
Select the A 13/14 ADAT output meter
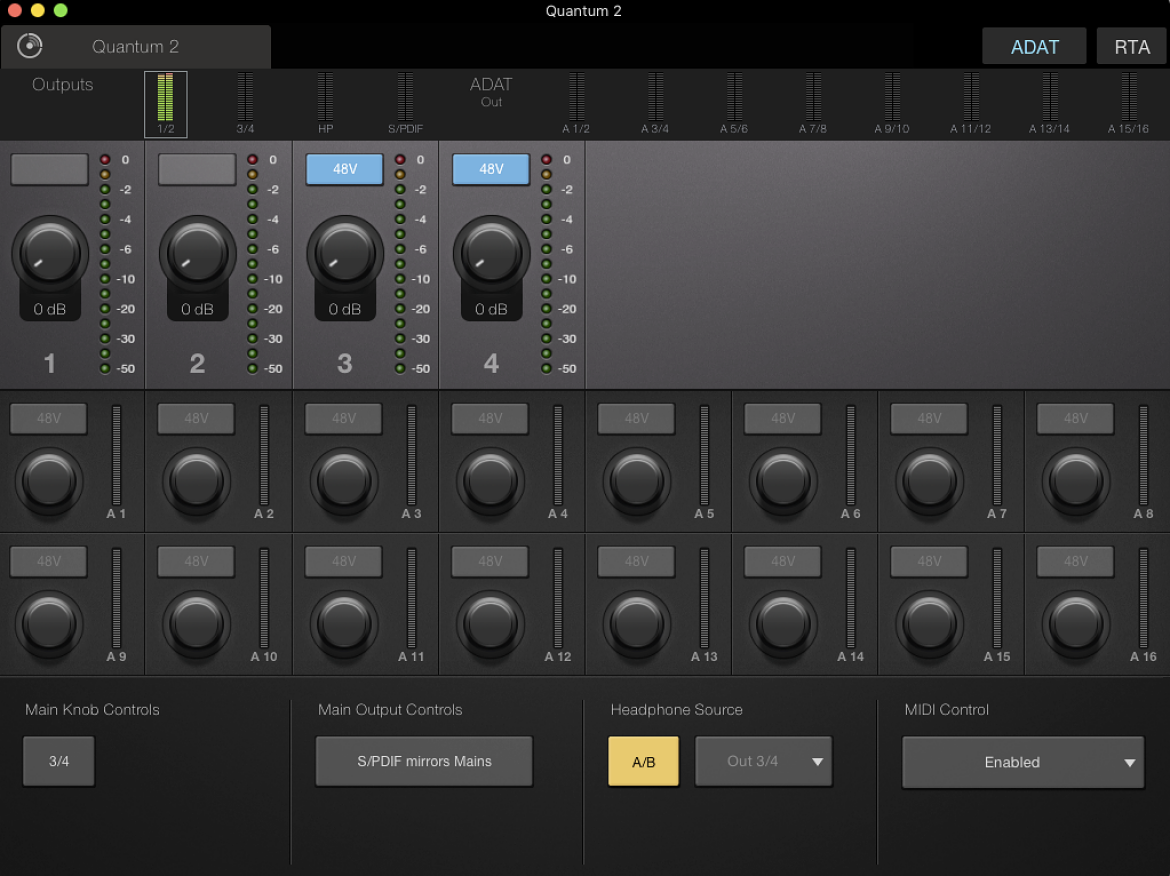tap(1050, 104)
